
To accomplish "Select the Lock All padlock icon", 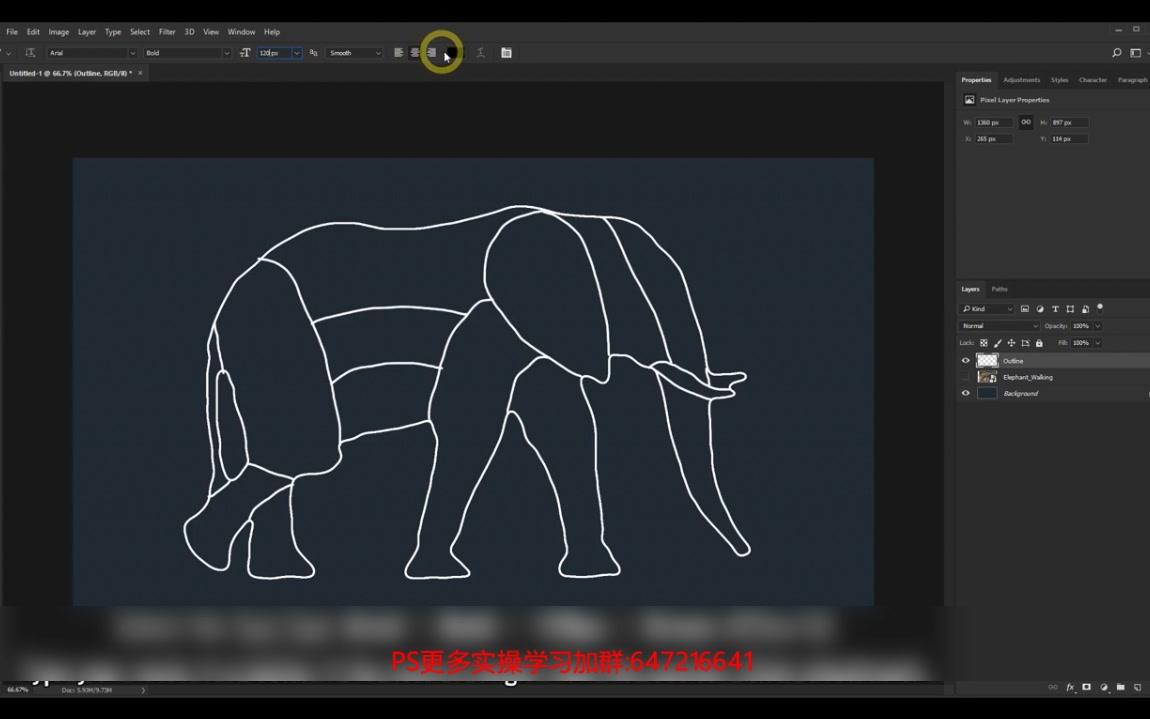I will tap(1039, 343).
